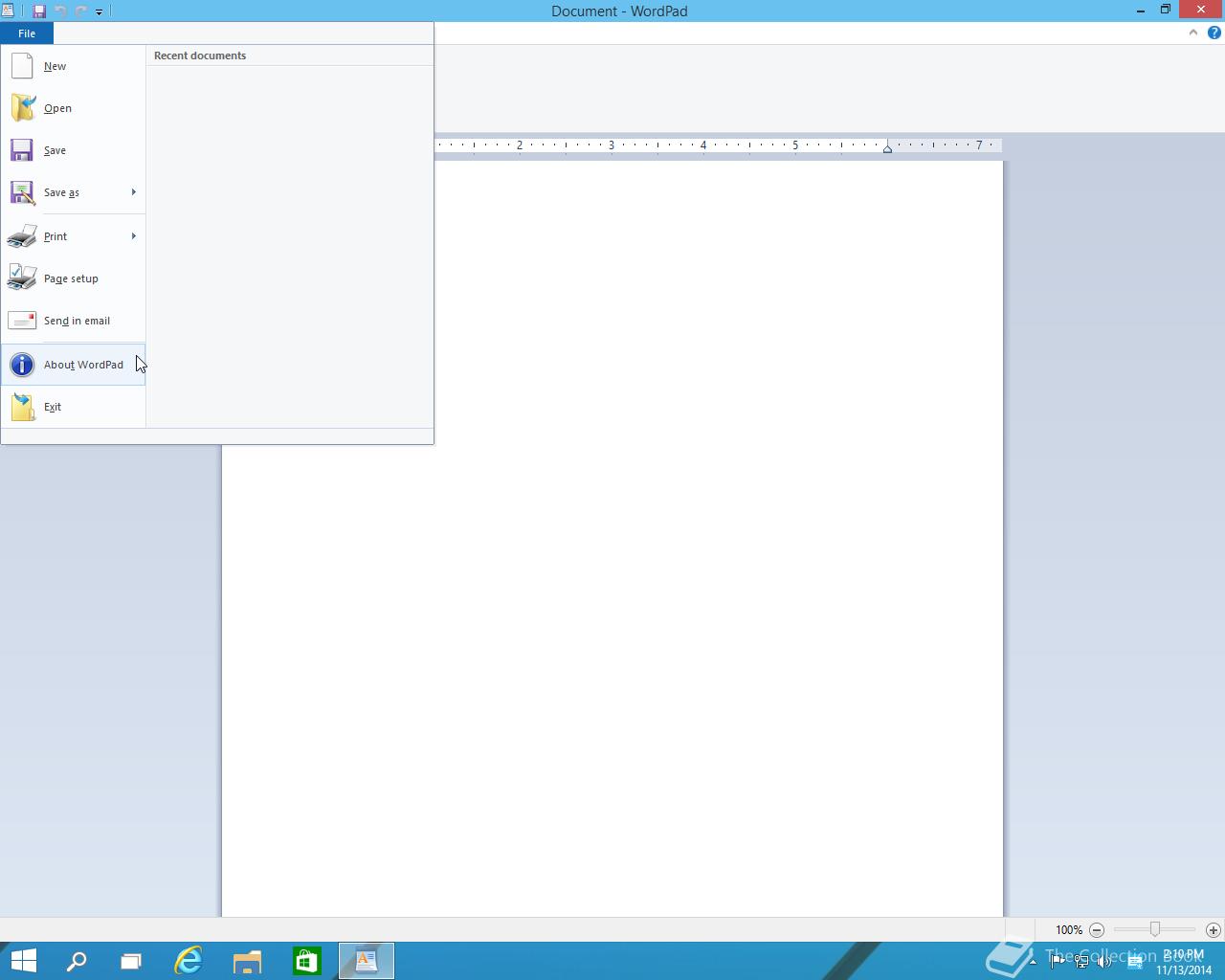The height and width of the screenshot is (980, 1225).
Task: Click the volume speaker tray icon
Action: [x=1105, y=962]
